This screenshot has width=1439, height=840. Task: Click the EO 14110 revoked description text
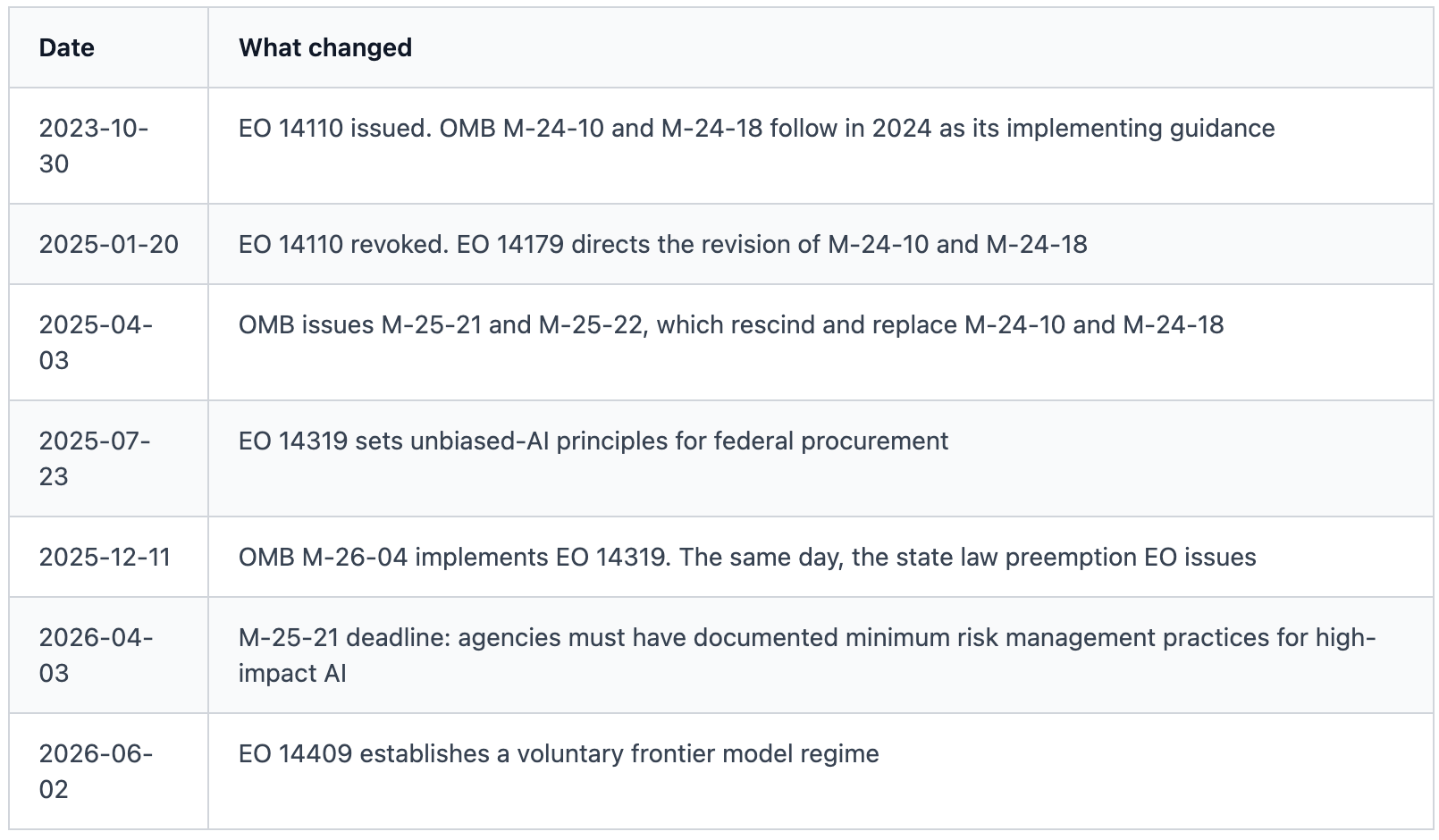[662, 244]
